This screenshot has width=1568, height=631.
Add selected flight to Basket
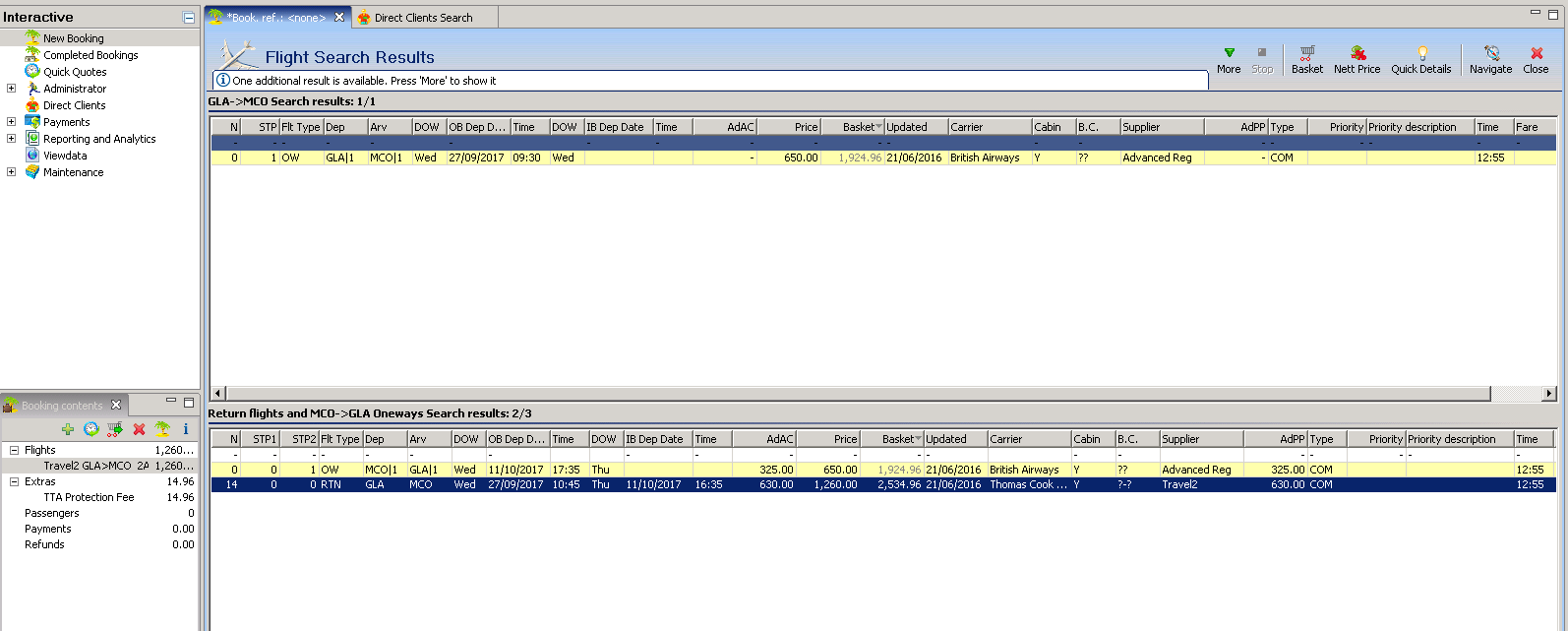pos(1307,59)
